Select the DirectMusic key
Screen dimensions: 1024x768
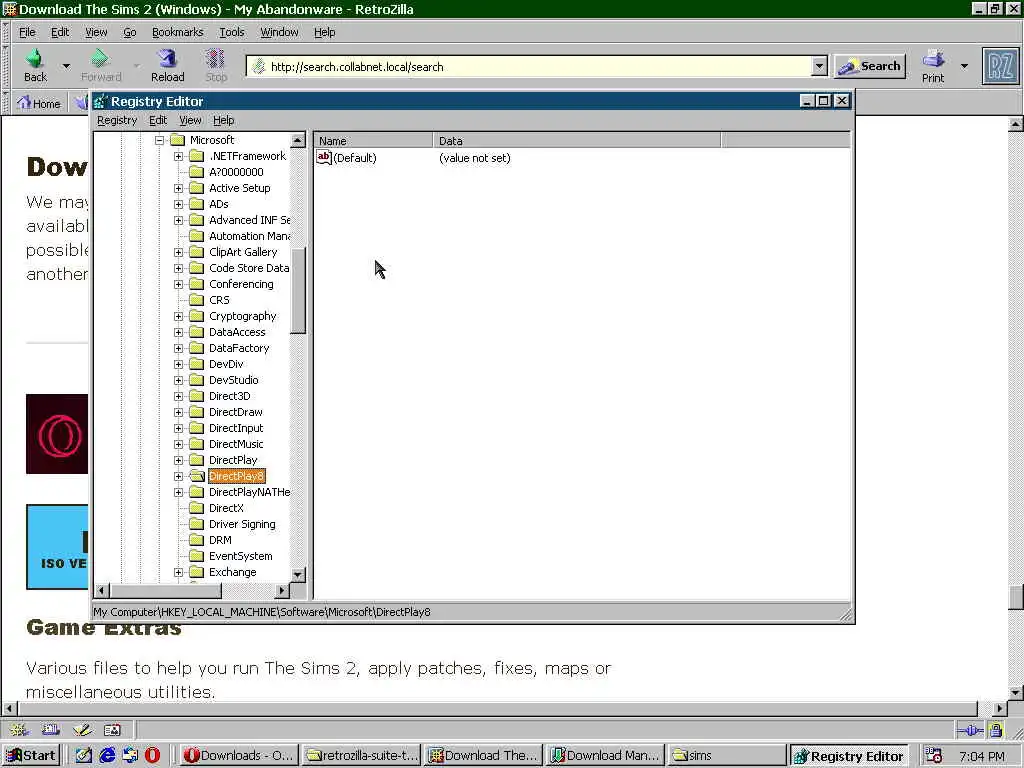click(236, 444)
